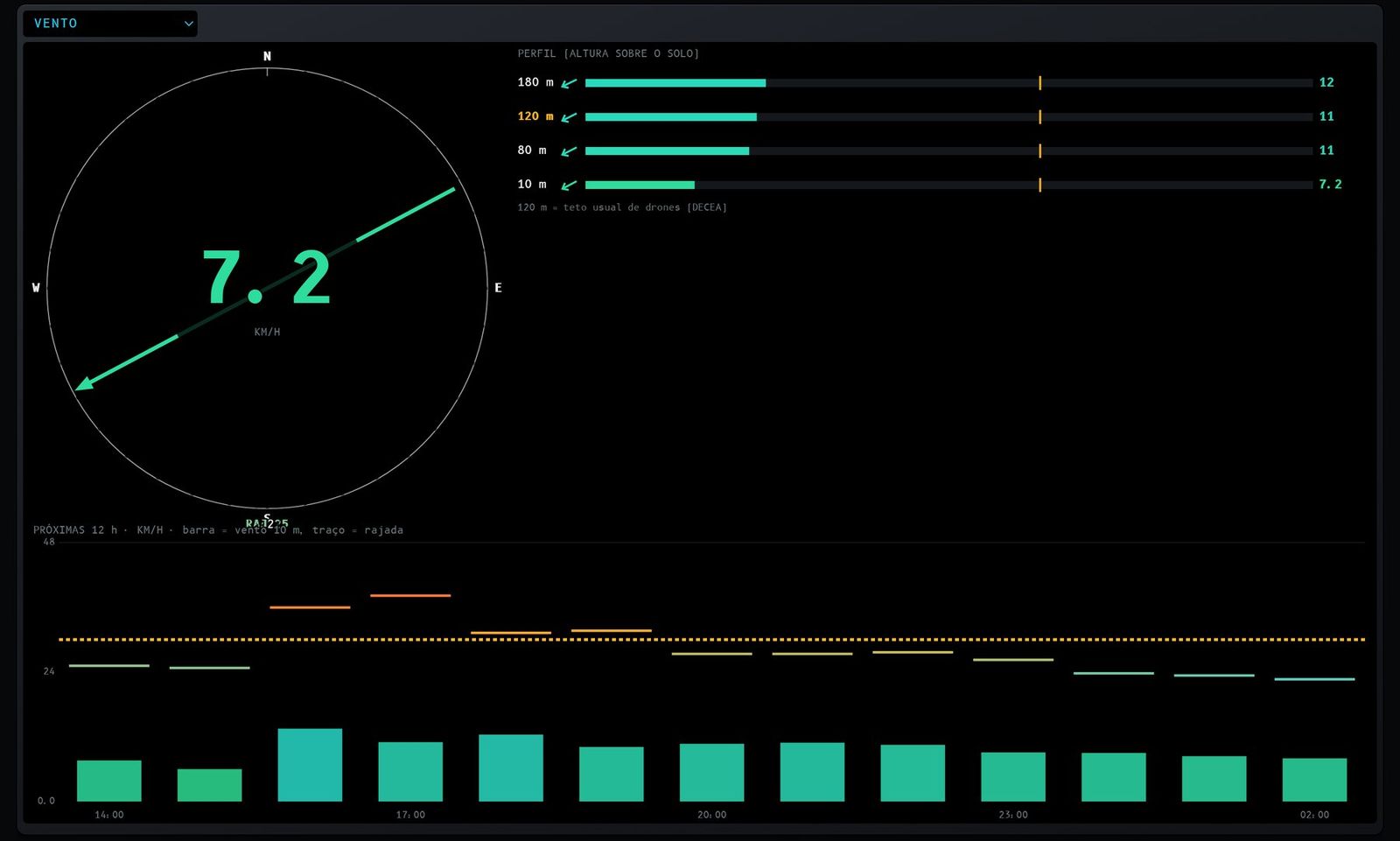Click the wind direction arrow for 120 m
Image resolution: width=1400 pixels, height=841 pixels.
point(569,117)
